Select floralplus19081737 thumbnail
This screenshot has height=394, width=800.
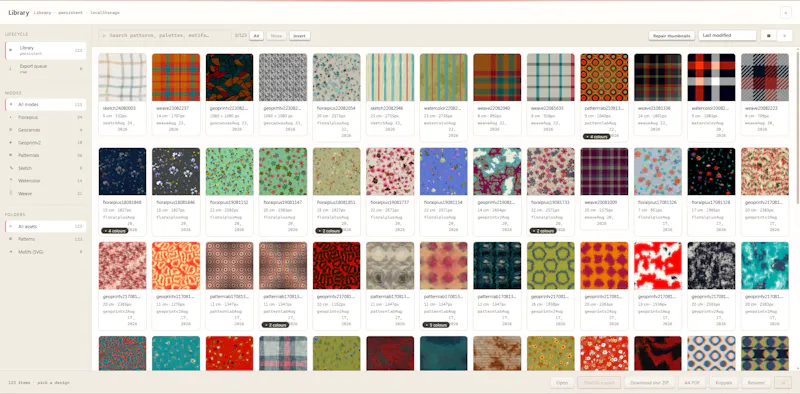pos(390,171)
